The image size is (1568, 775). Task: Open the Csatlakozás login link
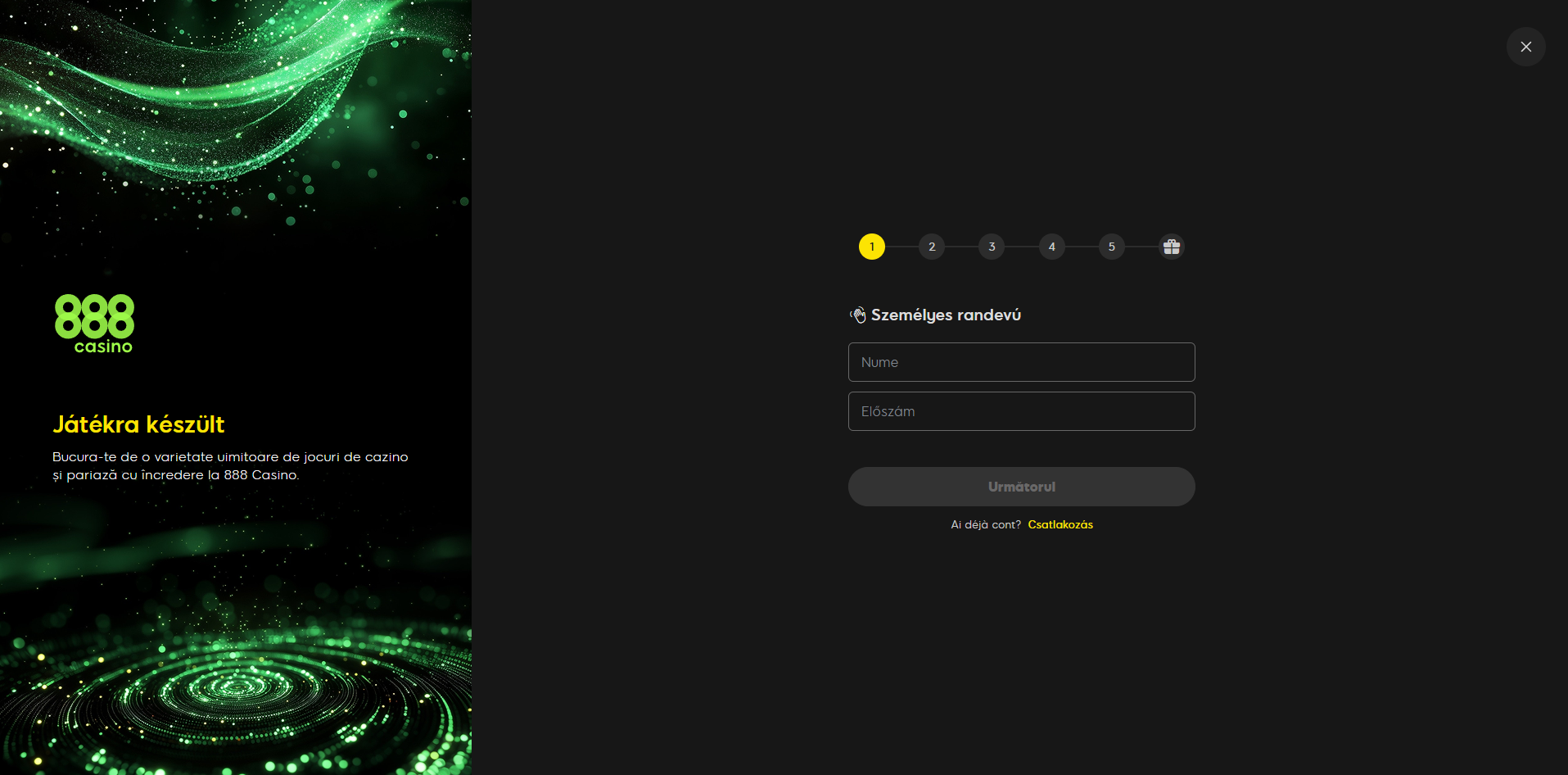coord(1060,525)
